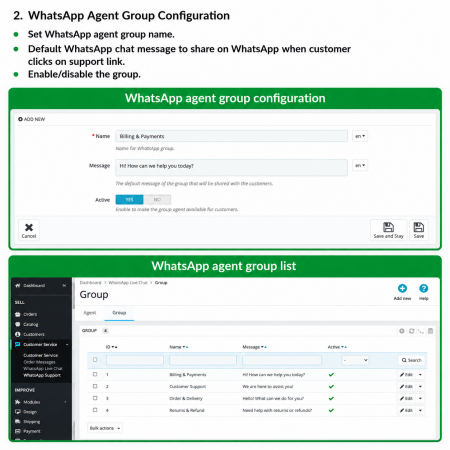
Task: Collapse the sidebar menu arrow icon
Action: point(64,286)
